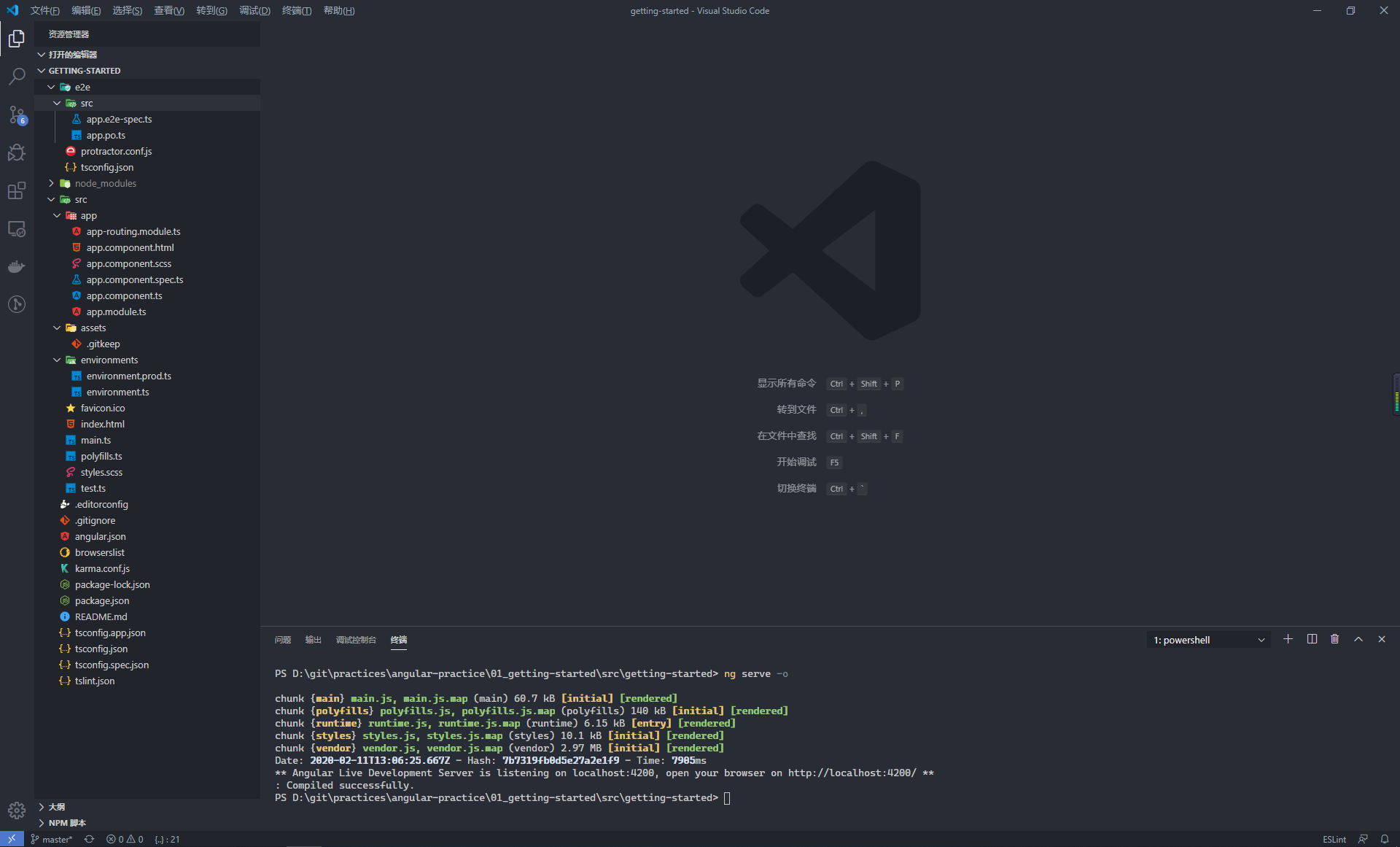The image size is (1400, 847).
Task: Click in the terminal prompt area
Action: (x=727, y=798)
